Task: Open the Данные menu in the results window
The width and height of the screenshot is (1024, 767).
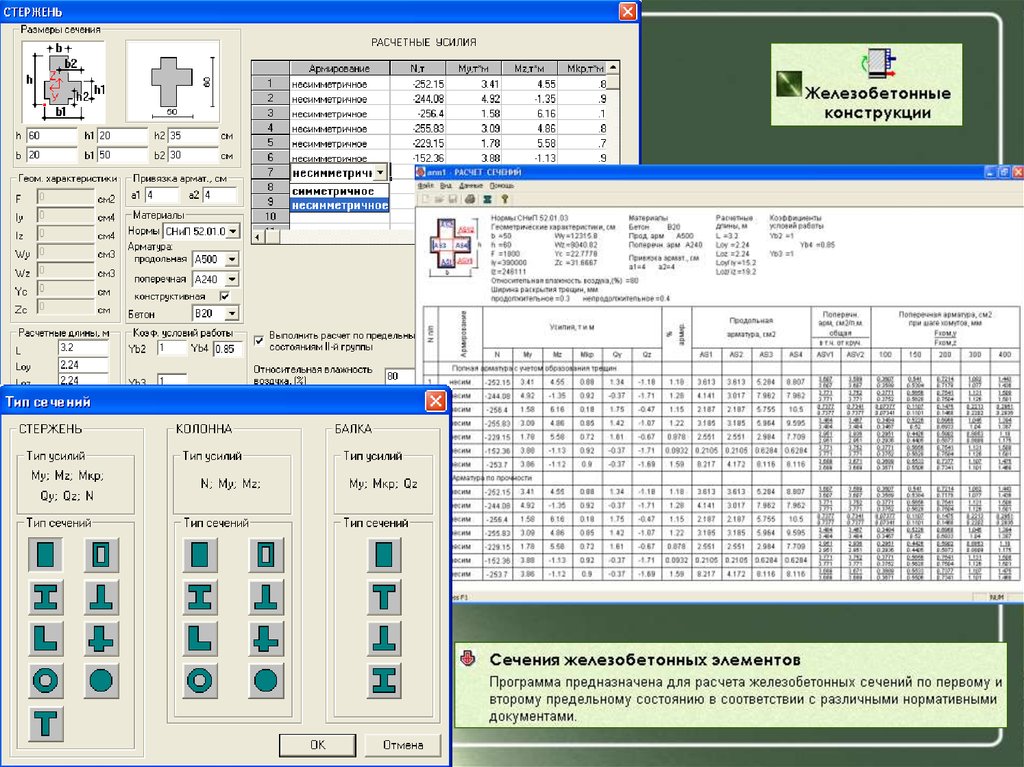Action: click(x=471, y=186)
